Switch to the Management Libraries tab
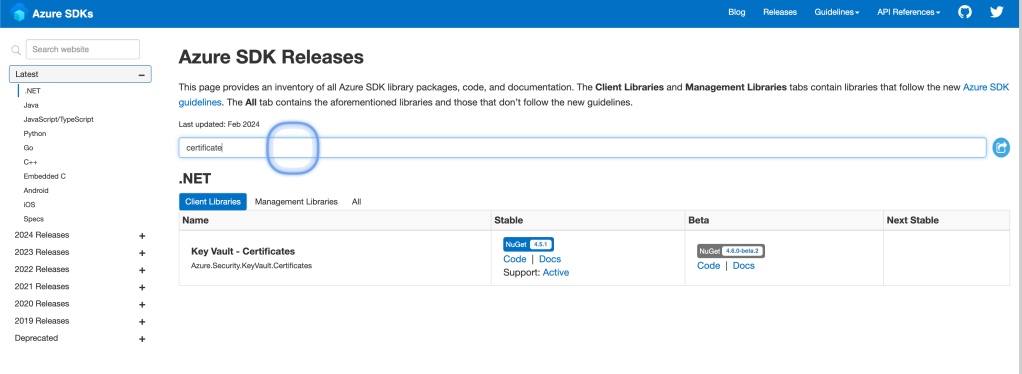The image size is (1022, 374). pyautogui.click(x=296, y=202)
